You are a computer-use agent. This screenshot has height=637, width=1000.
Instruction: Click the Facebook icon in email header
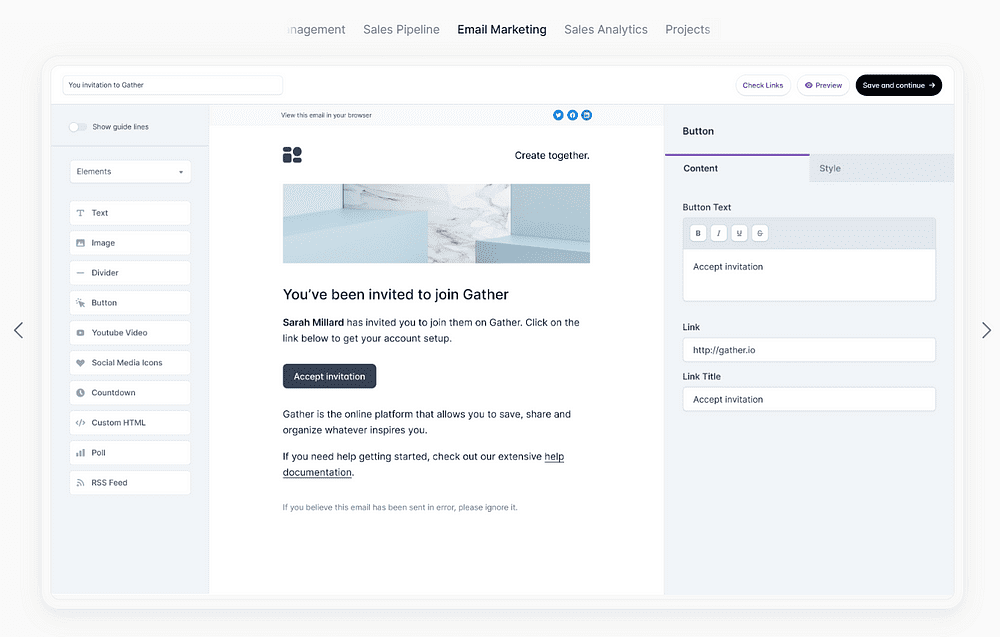click(573, 115)
